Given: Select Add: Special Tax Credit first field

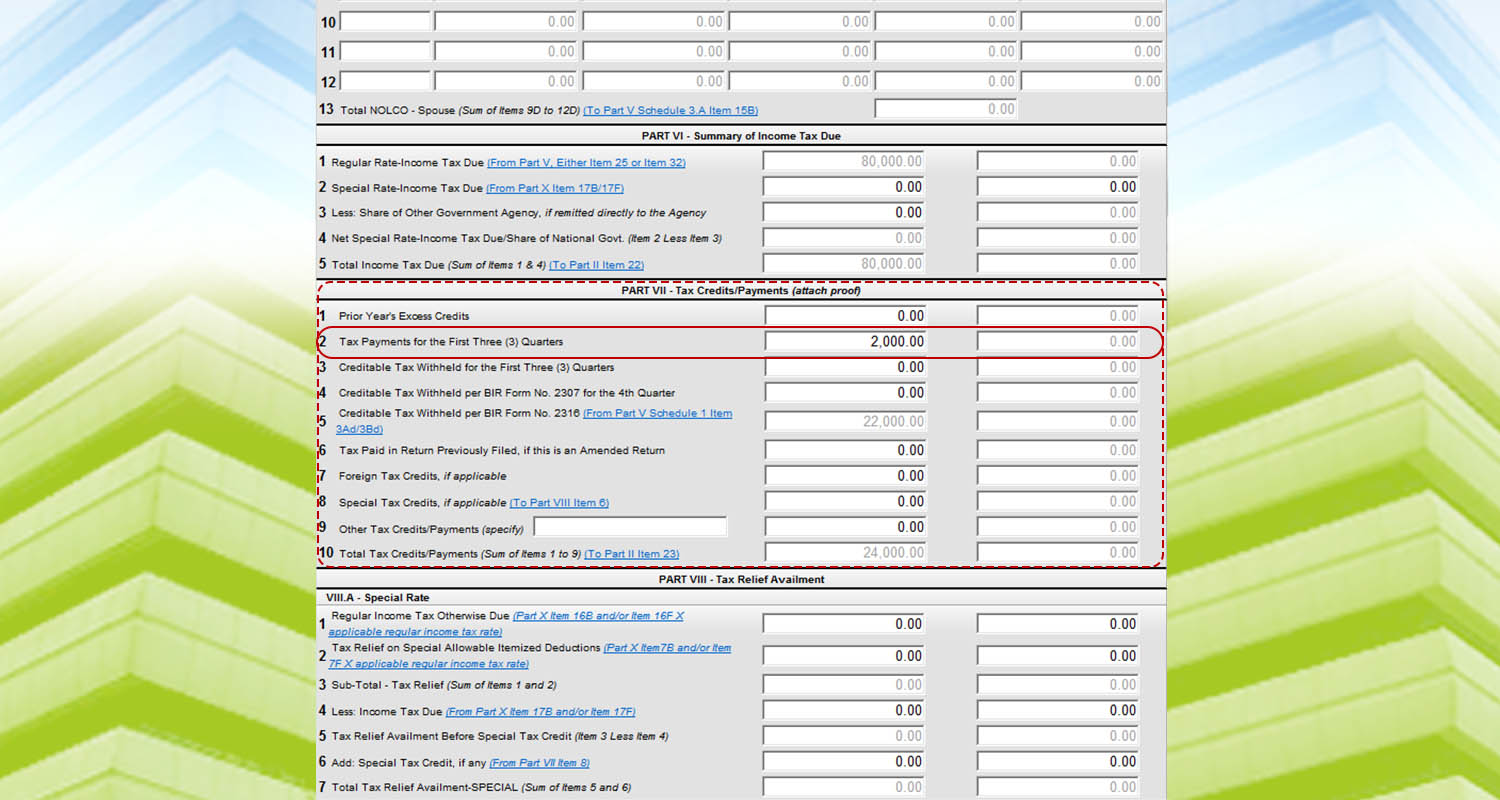Looking at the screenshot, I should [x=845, y=762].
